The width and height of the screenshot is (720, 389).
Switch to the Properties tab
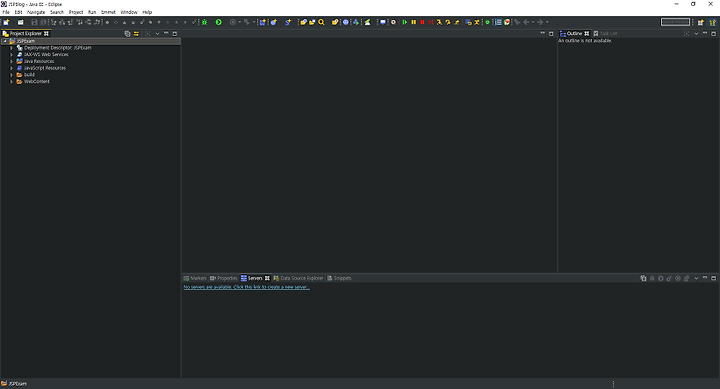[x=224, y=278]
